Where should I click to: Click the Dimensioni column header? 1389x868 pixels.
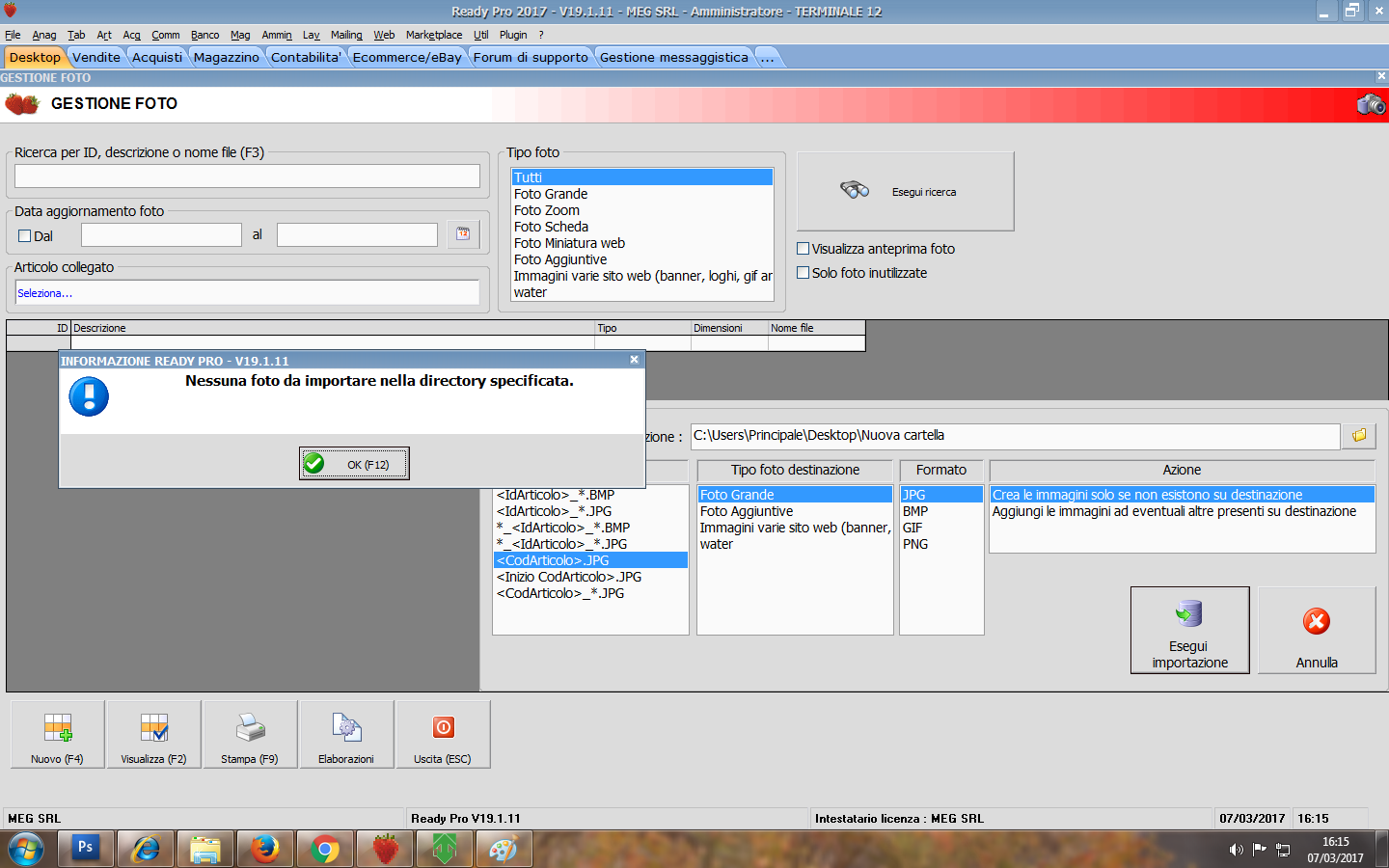pyautogui.click(x=729, y=328)
